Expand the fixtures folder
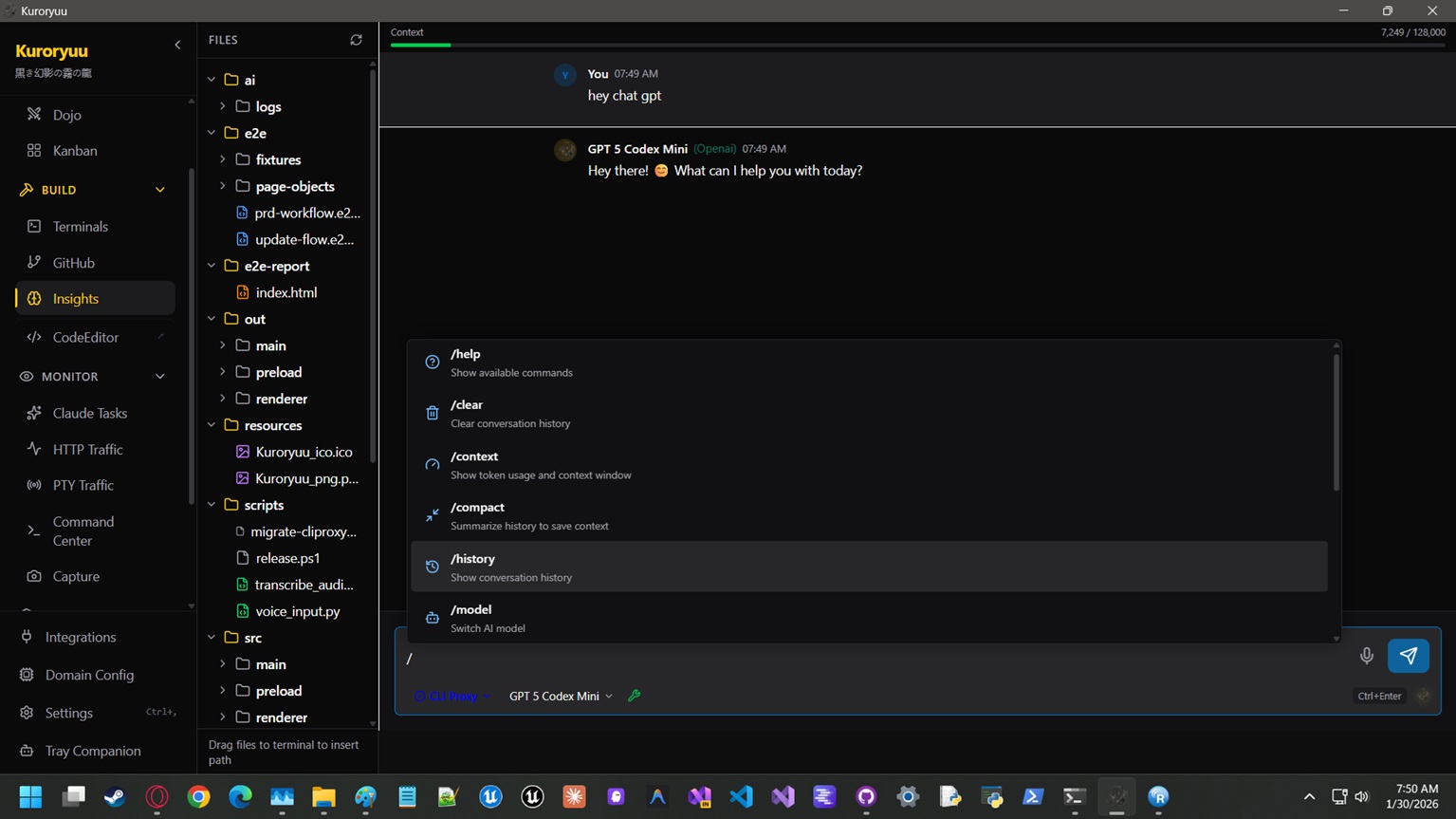This screenshot has width=1456, height=819. (x=223, y=159)
